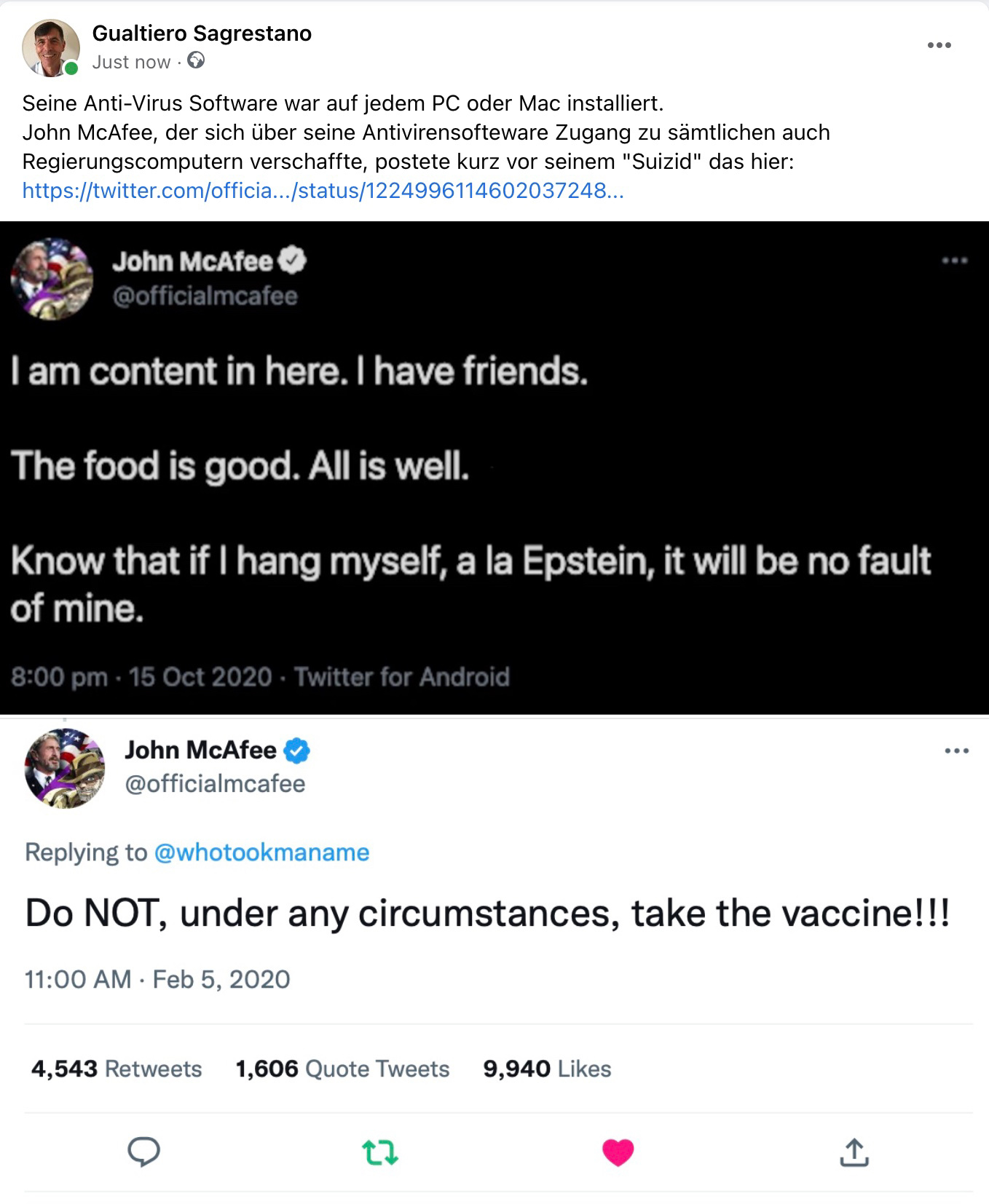Toggle the green retweet icon
This screenshot has height=1204, width=989.
coord(380,1153)
